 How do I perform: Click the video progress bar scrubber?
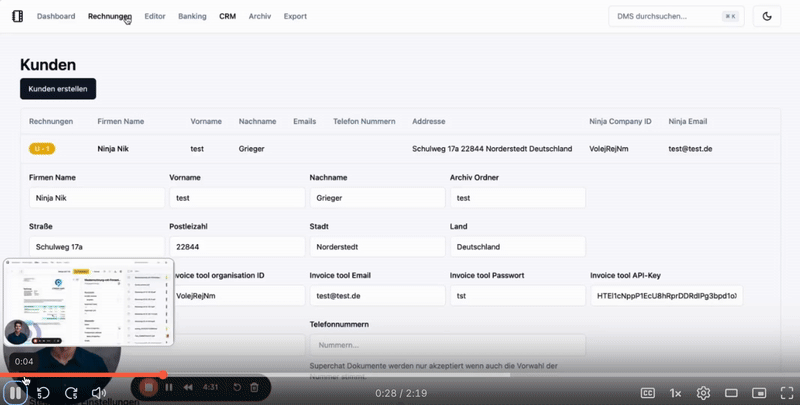(163, 376)
